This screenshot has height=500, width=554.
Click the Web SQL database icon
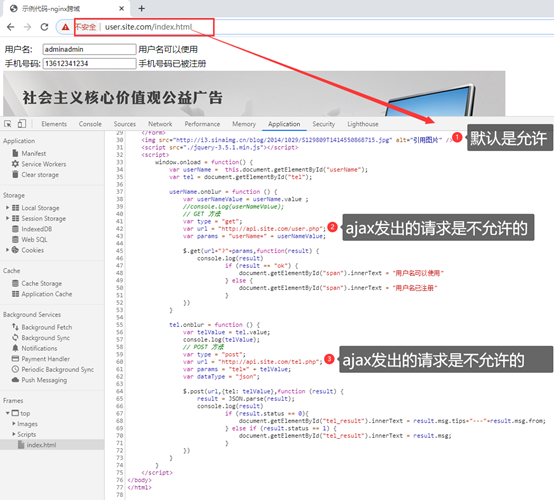pyautogui.click(x=15, y=240)
